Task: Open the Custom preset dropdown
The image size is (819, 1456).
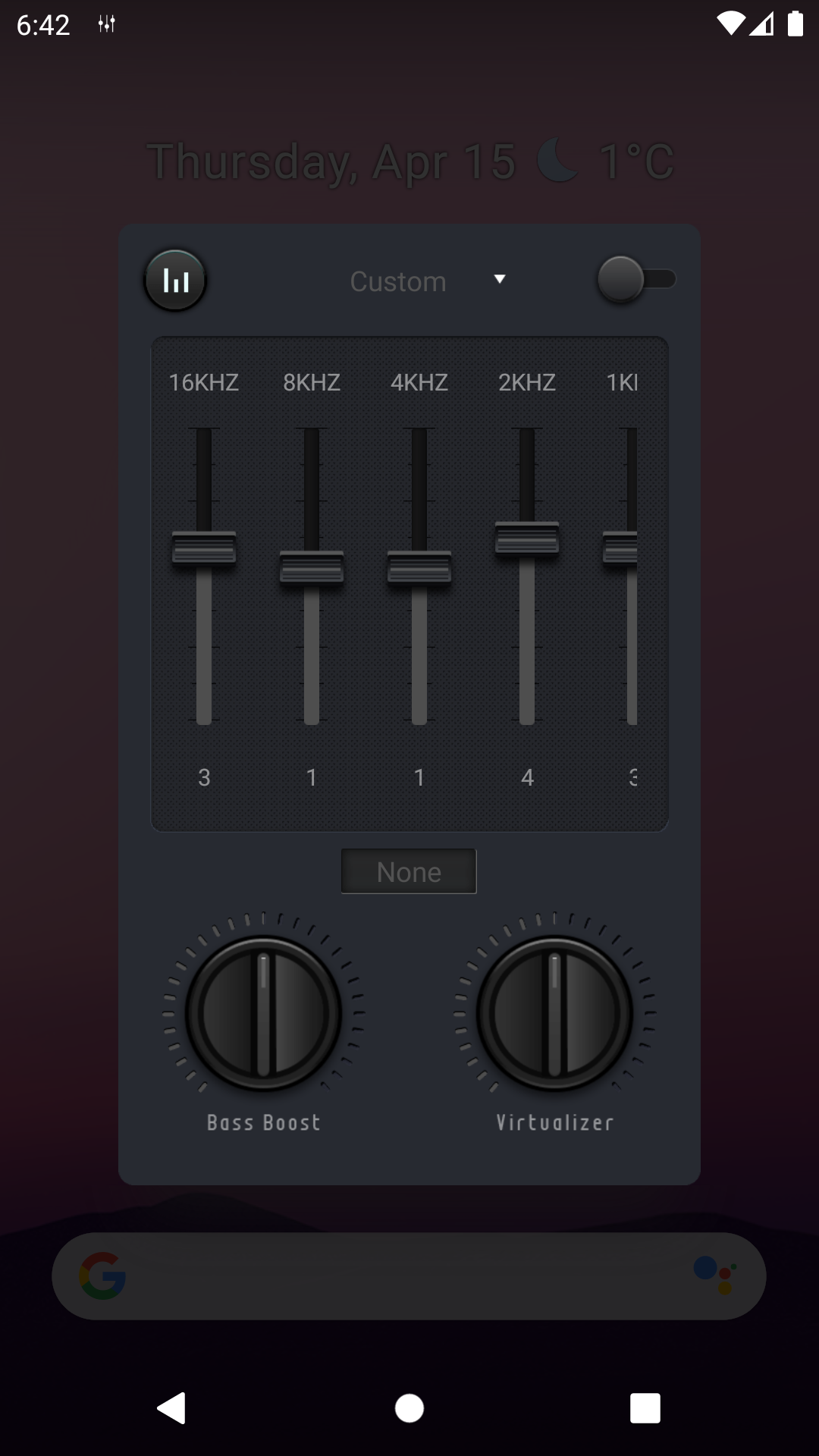Action: [x=398, y=281]
